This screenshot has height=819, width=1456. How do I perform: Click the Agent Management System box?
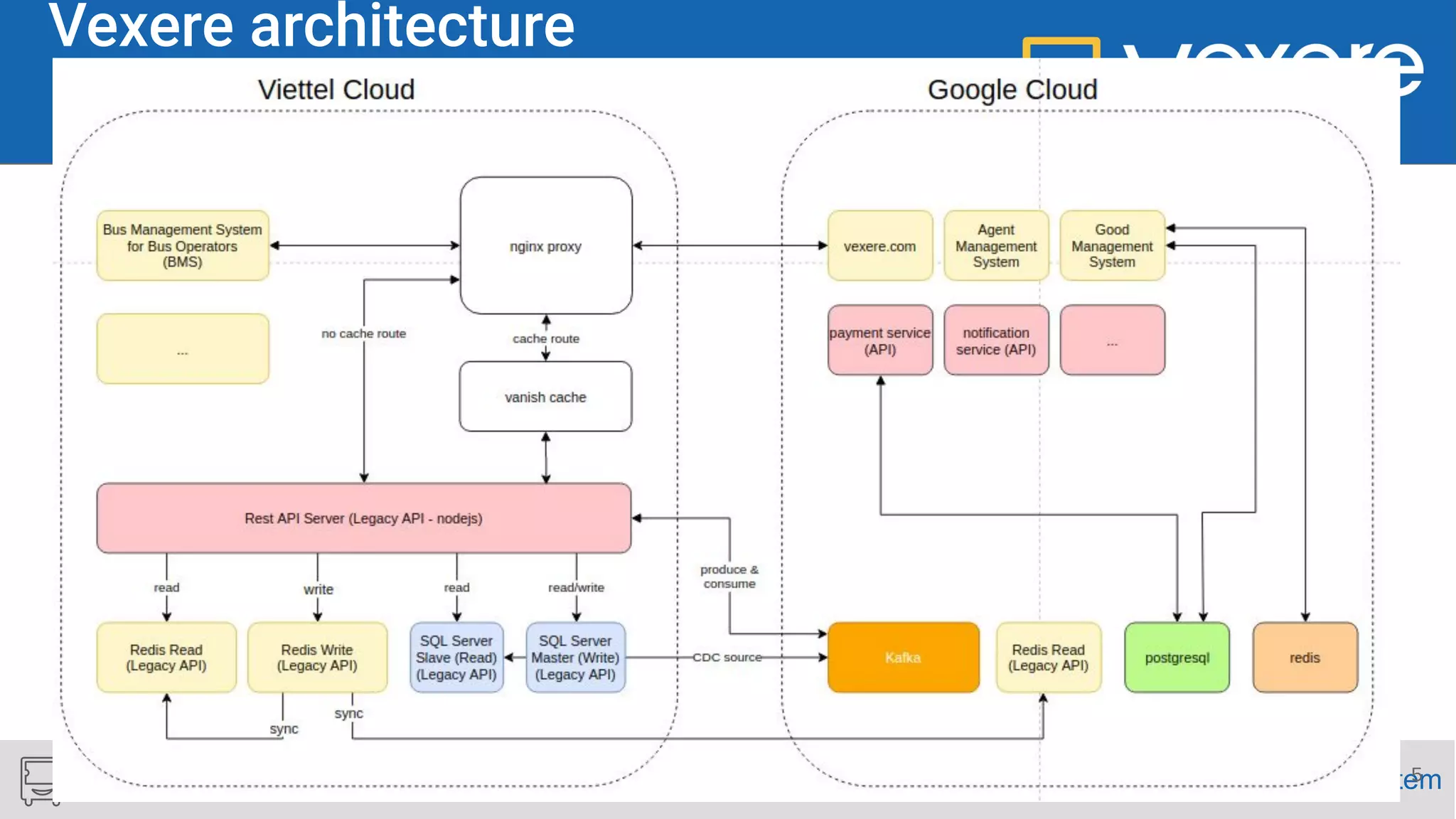click(x=996, y=245)
